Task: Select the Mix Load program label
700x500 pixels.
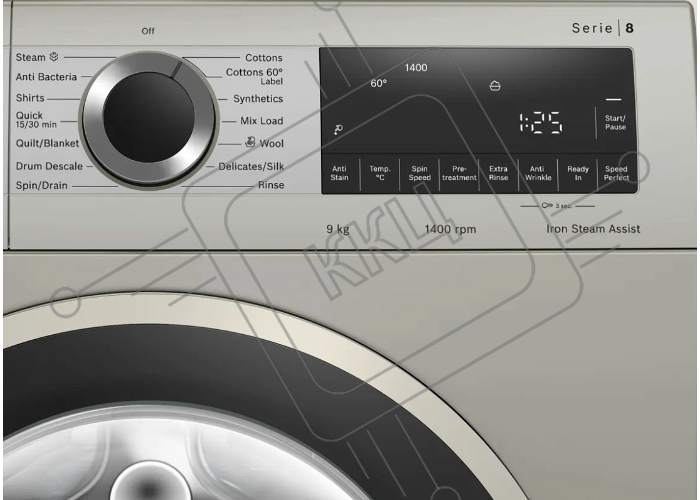Action: coord(262,121)
